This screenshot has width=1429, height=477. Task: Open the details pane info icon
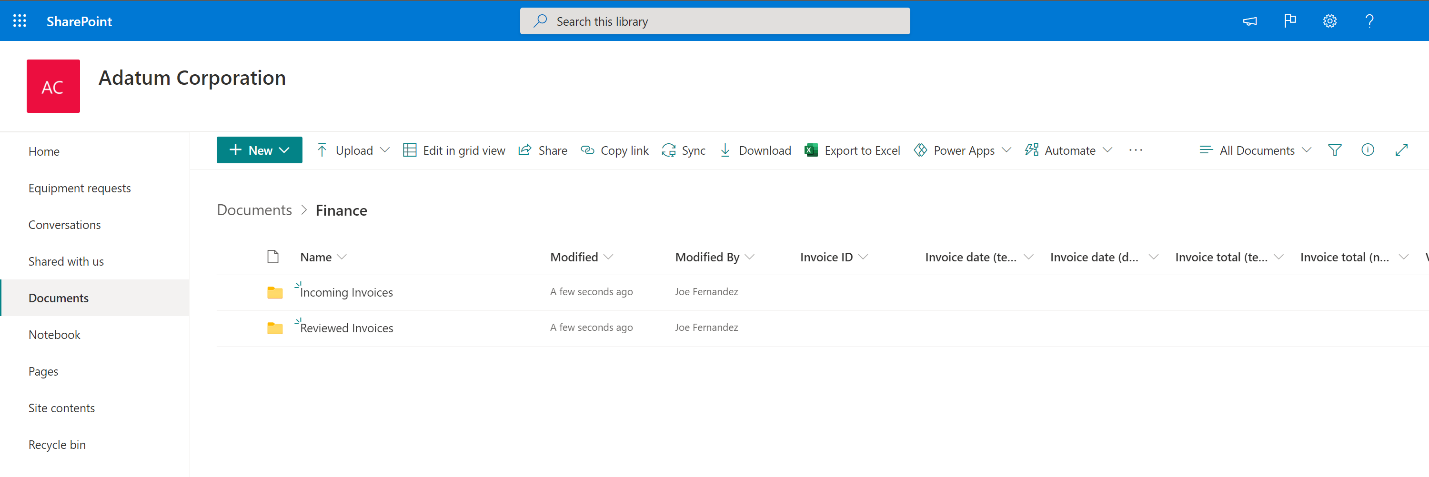click(1368, 150)
